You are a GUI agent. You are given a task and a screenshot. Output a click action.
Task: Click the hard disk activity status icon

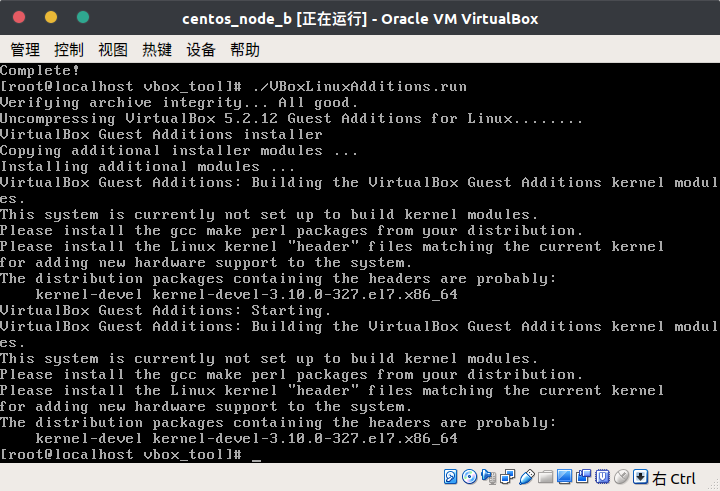pos(450,477)
